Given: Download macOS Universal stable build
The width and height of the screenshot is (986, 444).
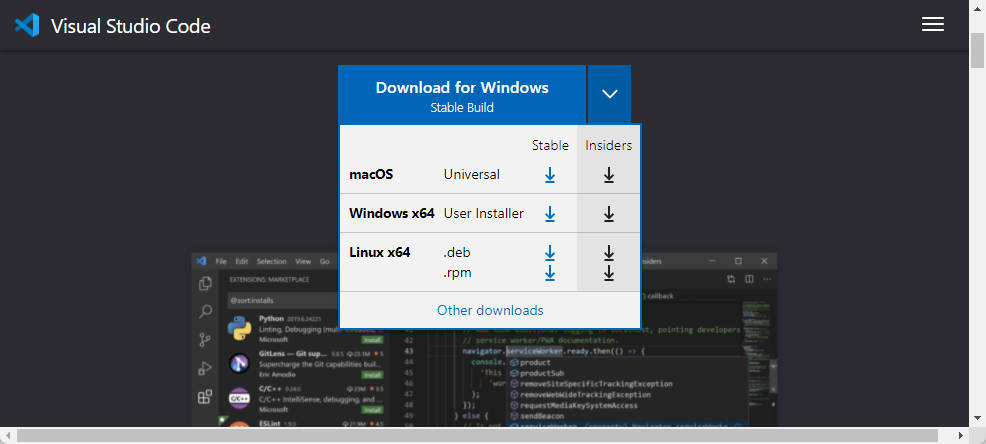Looking at the screenshot, I should (550, 175).
